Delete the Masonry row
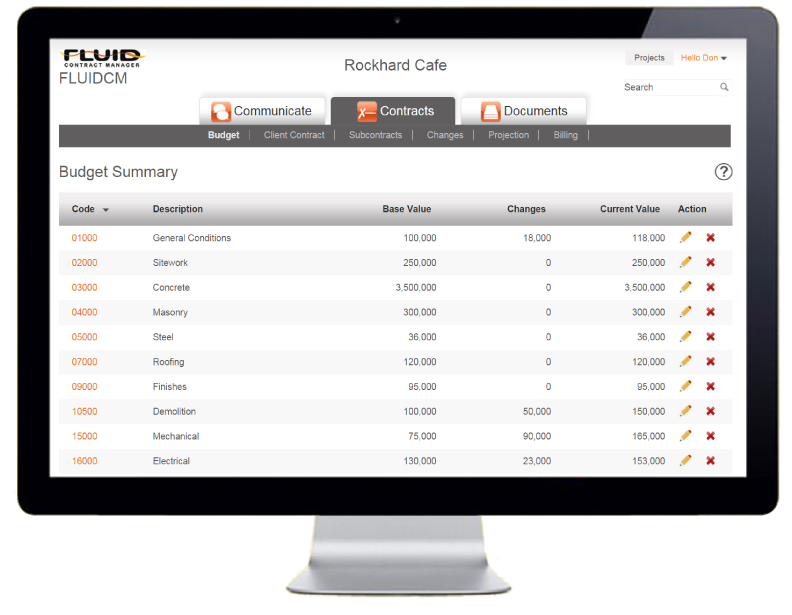This screenshot has height=615, width=792. [x=710, y=312]
